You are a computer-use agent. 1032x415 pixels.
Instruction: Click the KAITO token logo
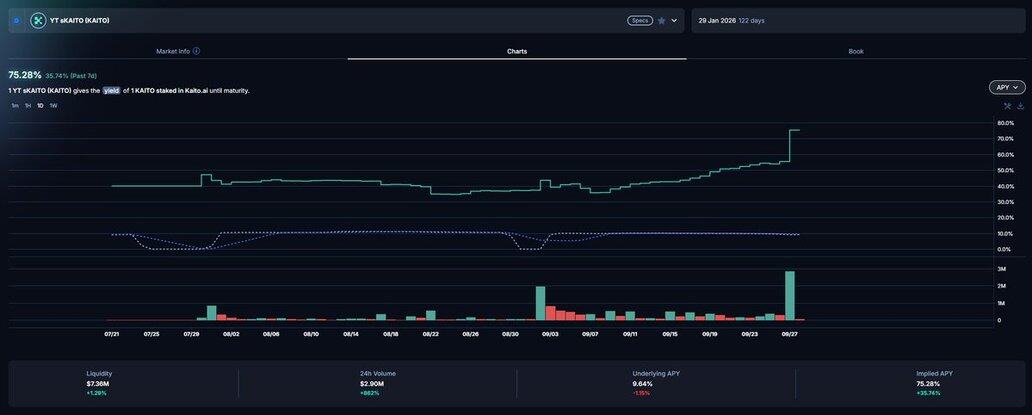[38, 20]
